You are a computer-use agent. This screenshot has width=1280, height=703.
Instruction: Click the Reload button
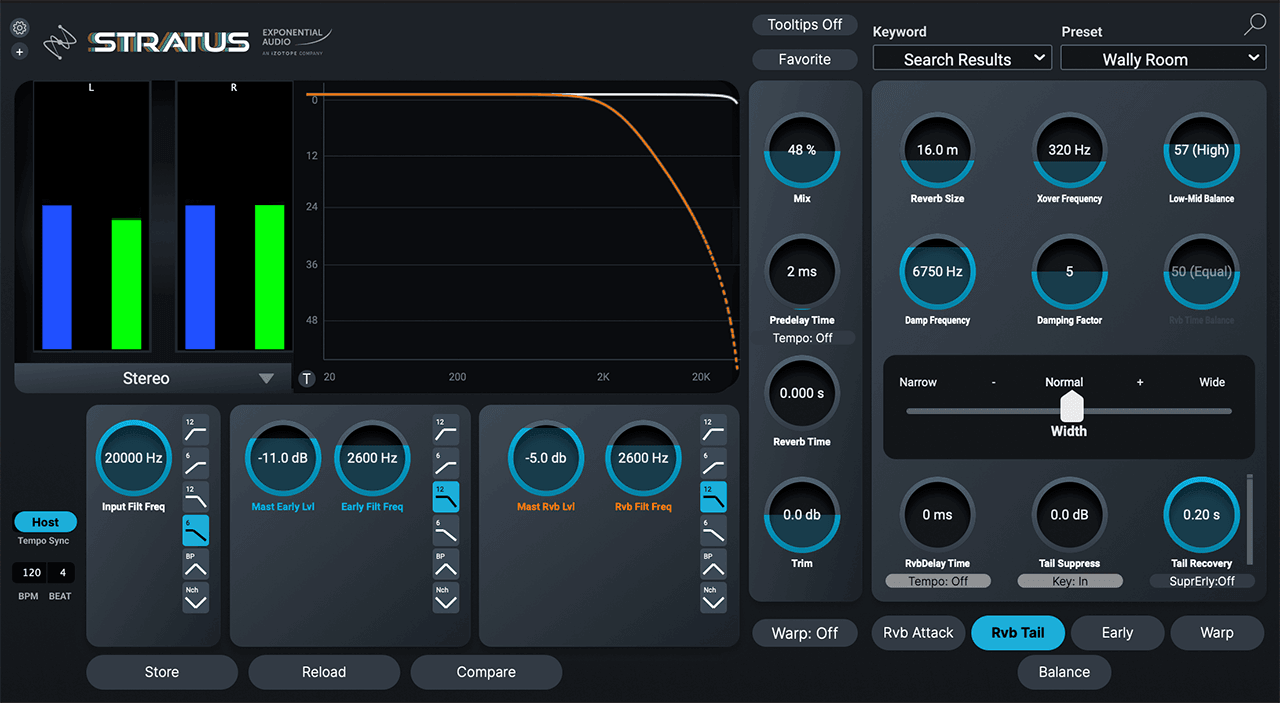click(324, 672)
